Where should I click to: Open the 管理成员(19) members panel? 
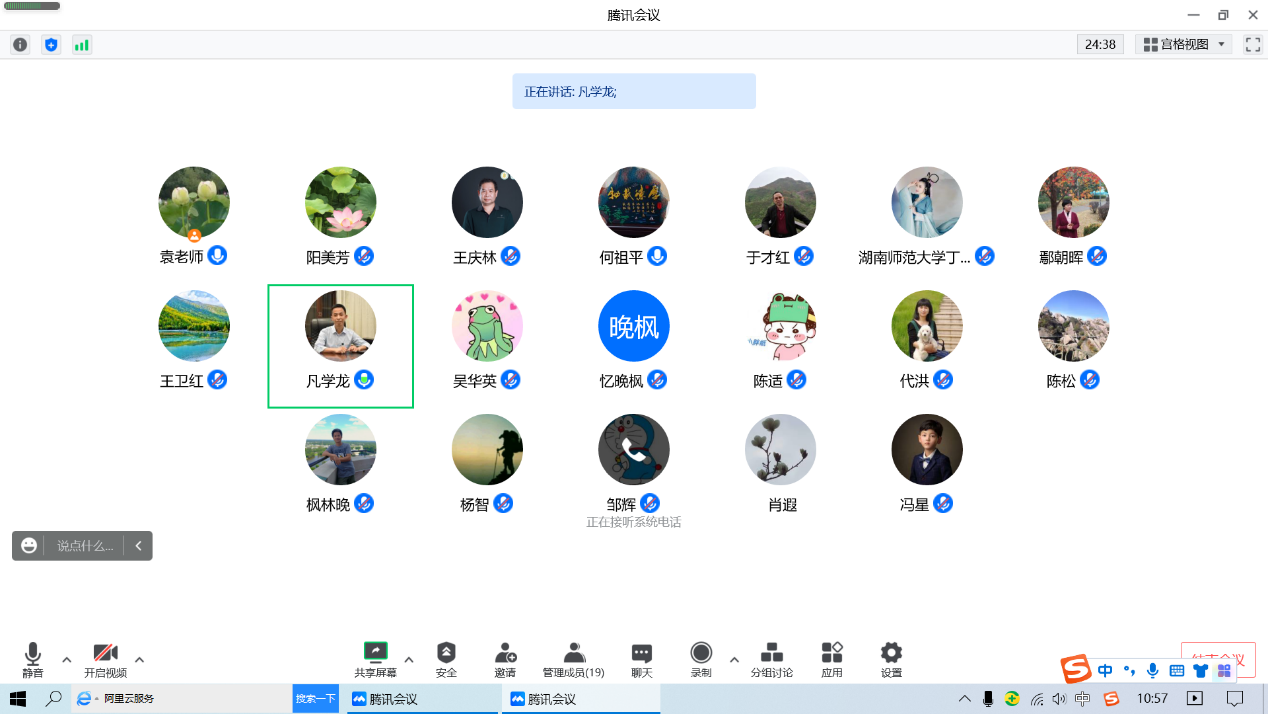point(573,659)
